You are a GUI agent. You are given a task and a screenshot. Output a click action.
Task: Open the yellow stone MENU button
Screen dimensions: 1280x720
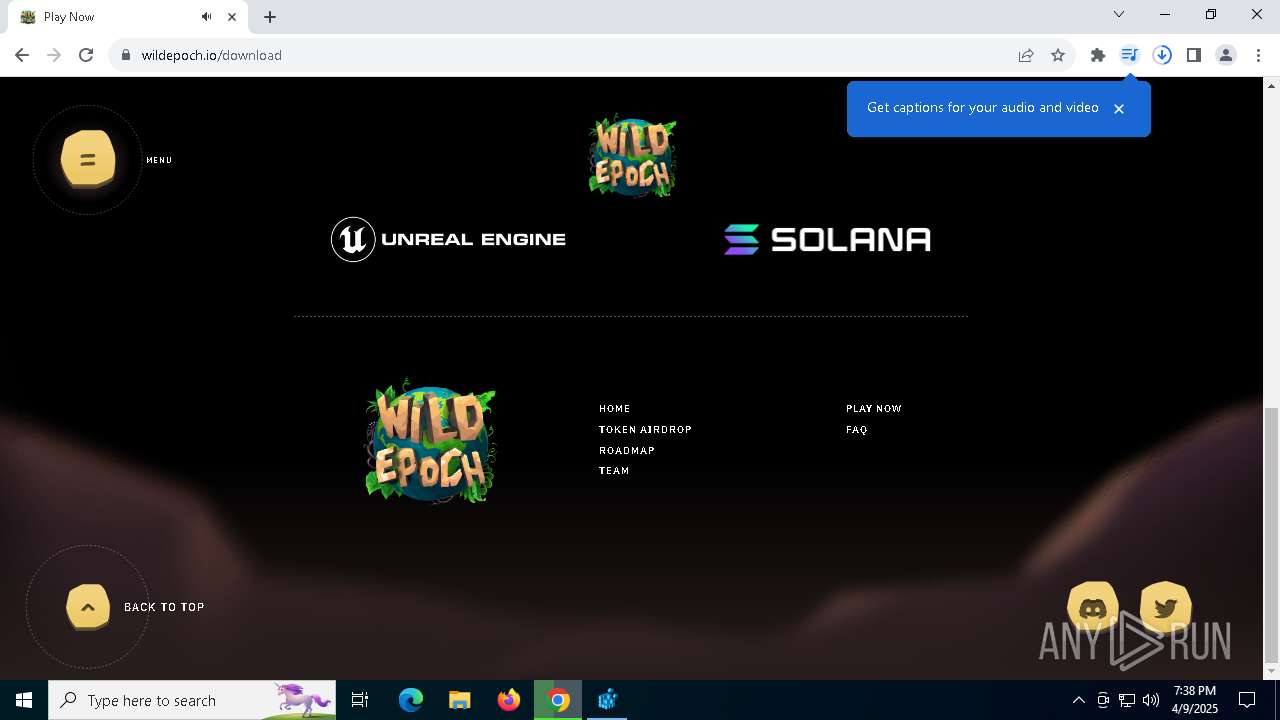point(88,159)
